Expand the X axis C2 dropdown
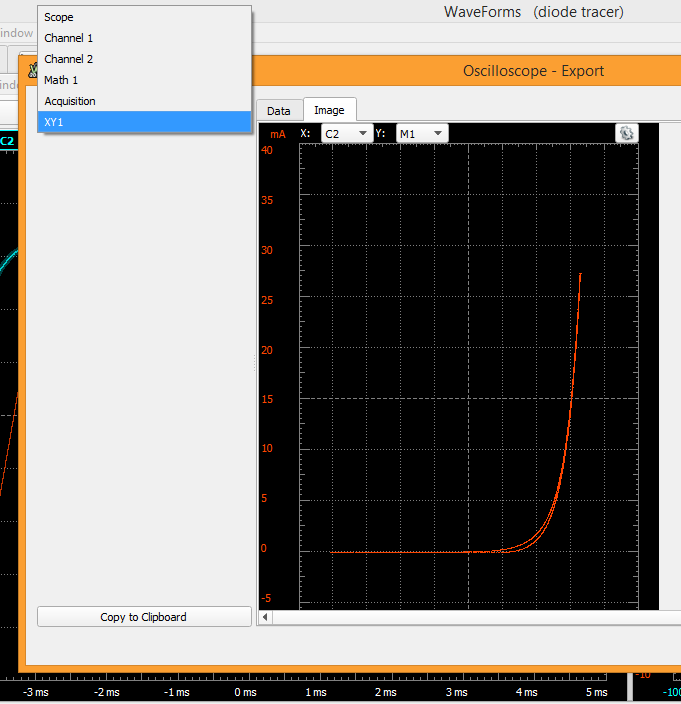Image resolution: width=681 pixels, height=704 pixels. pos(347,133)
